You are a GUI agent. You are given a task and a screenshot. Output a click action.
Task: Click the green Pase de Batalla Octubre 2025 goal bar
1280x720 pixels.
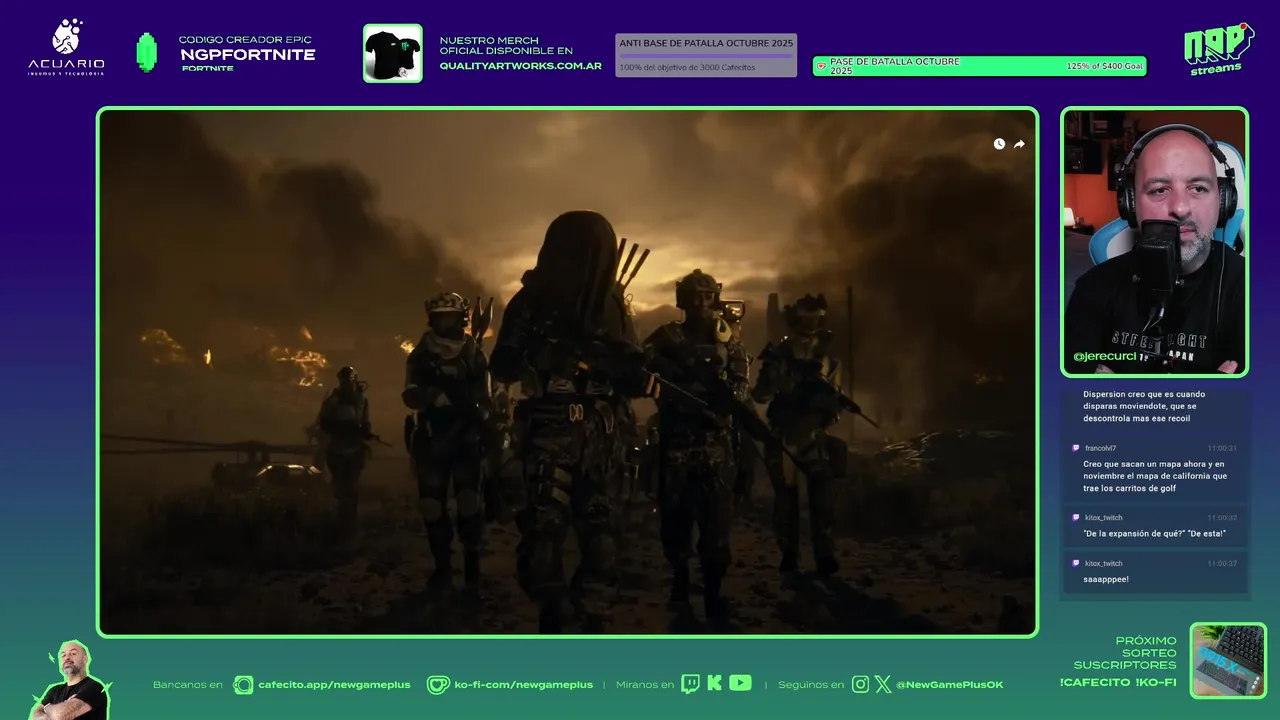(979, 66)
